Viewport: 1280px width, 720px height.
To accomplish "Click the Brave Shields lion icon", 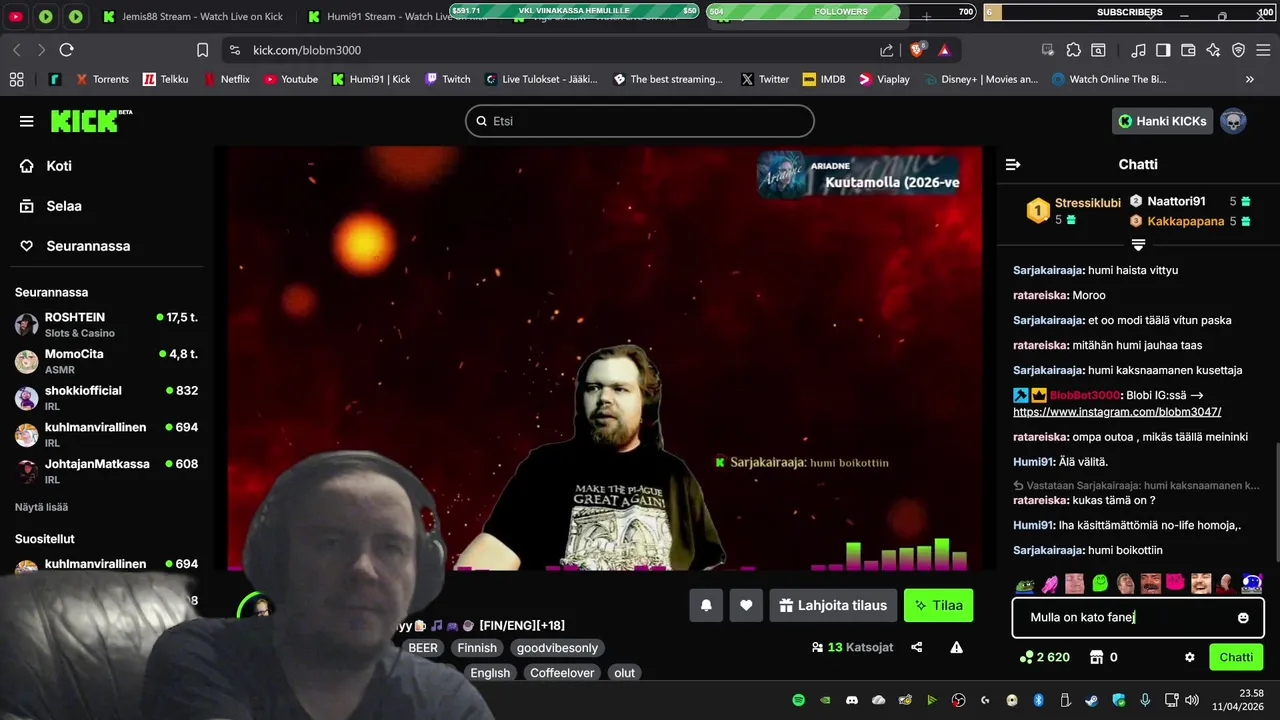I will click(917, 50).
